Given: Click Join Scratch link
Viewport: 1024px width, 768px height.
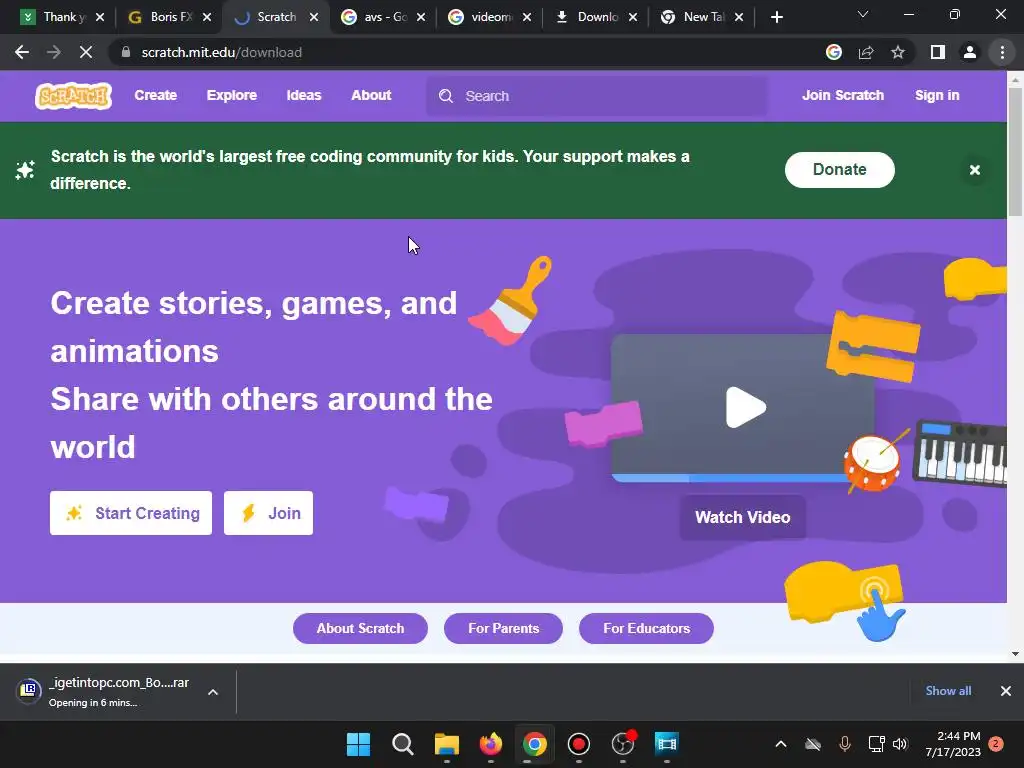Looking at the screenshot, I should 842,95.
